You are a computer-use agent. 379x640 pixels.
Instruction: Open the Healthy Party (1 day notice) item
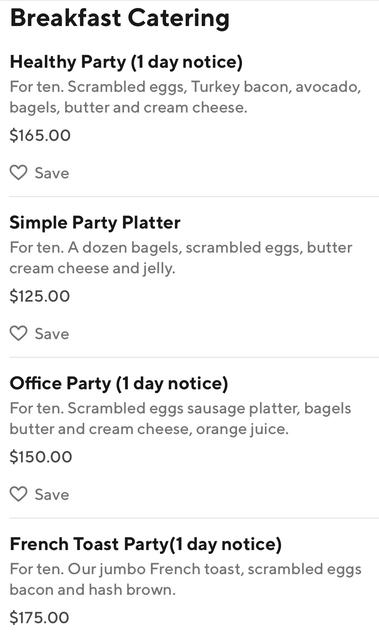point(126,62)
